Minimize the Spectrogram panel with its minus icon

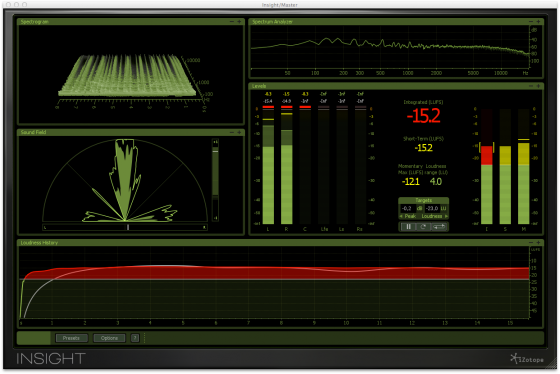pos(232,22)
